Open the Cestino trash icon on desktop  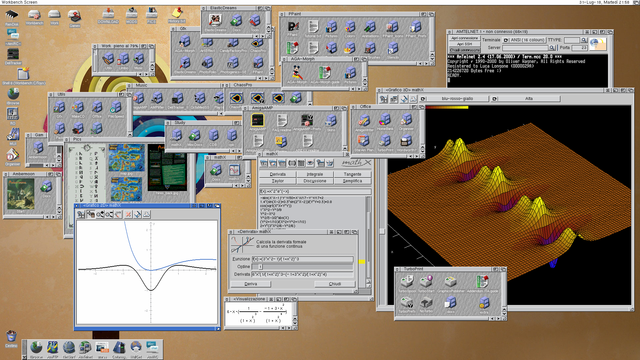[11, 336]
